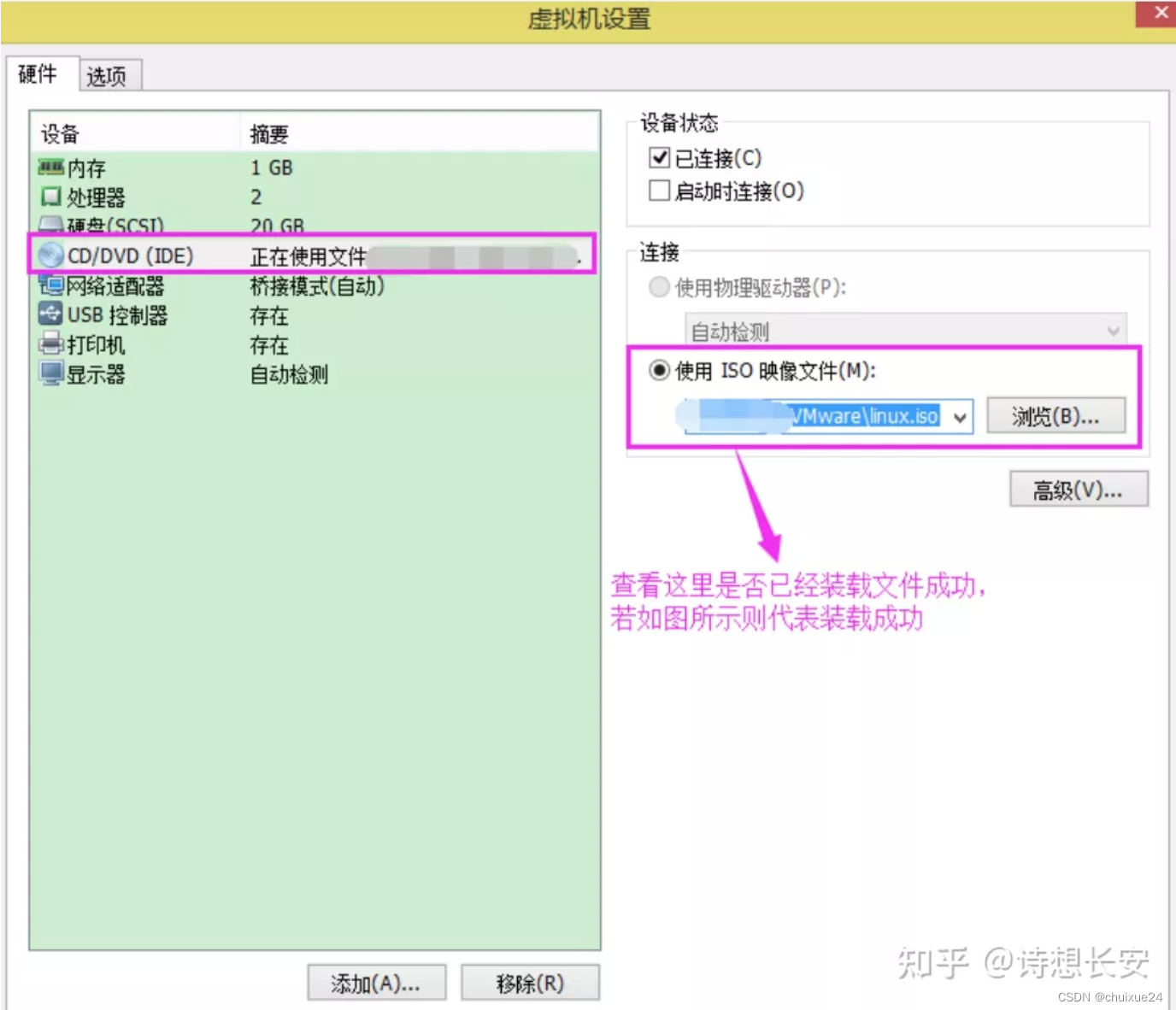Image resolution: width=1176 pixels, height=1010 pixels.
Task: Click the display (显示器) monitor icon
Action: pyautogui.click(x=51, y=373)
